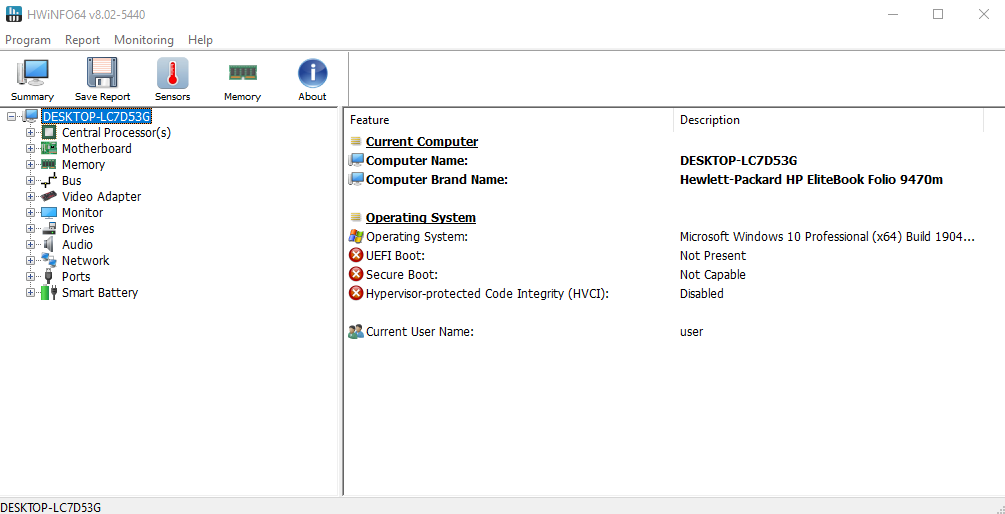Click the Drives tree icon
This screenshot has width=1005, height=514.
tap(49, 229)
